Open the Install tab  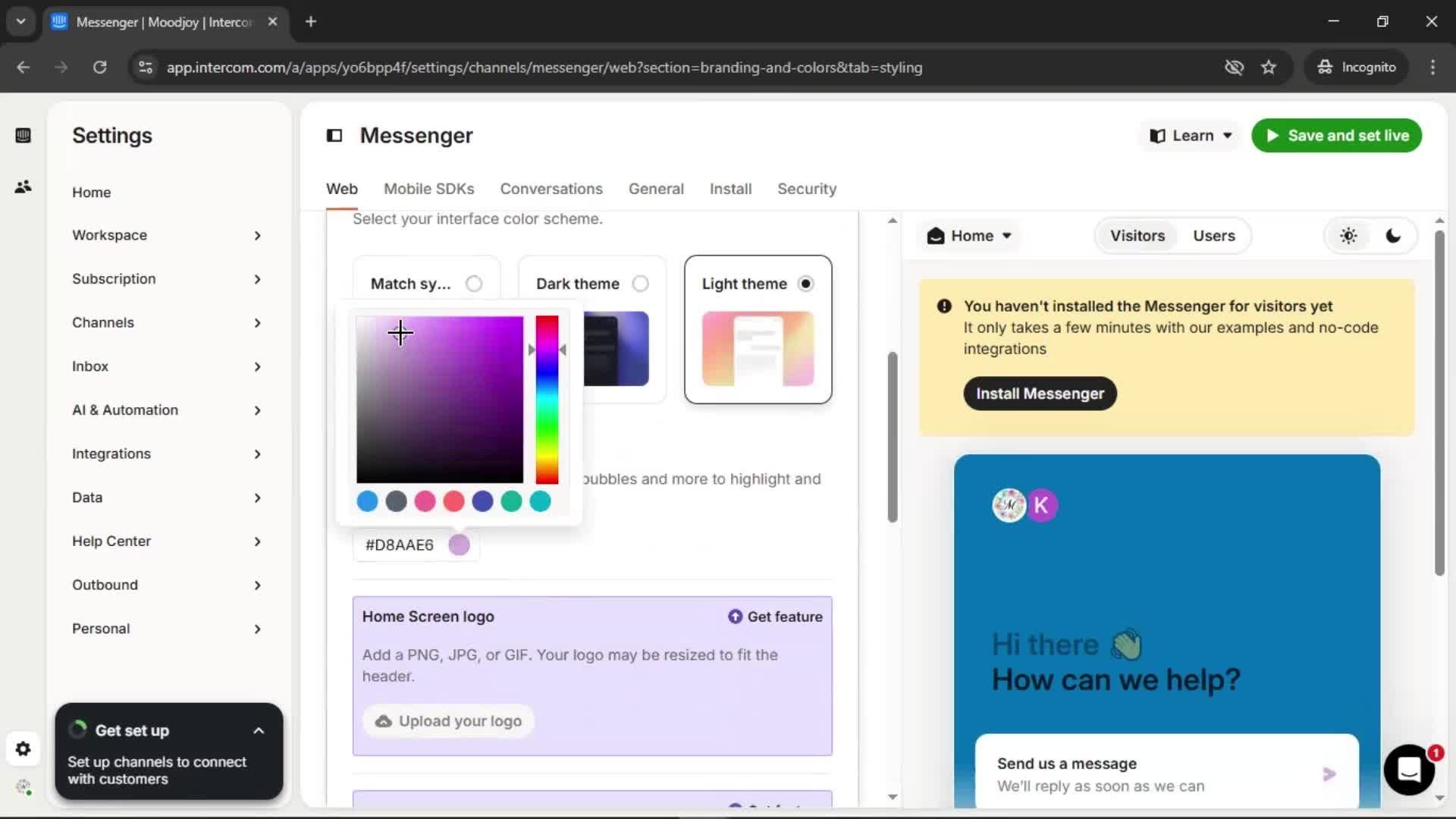pos(730,189)
